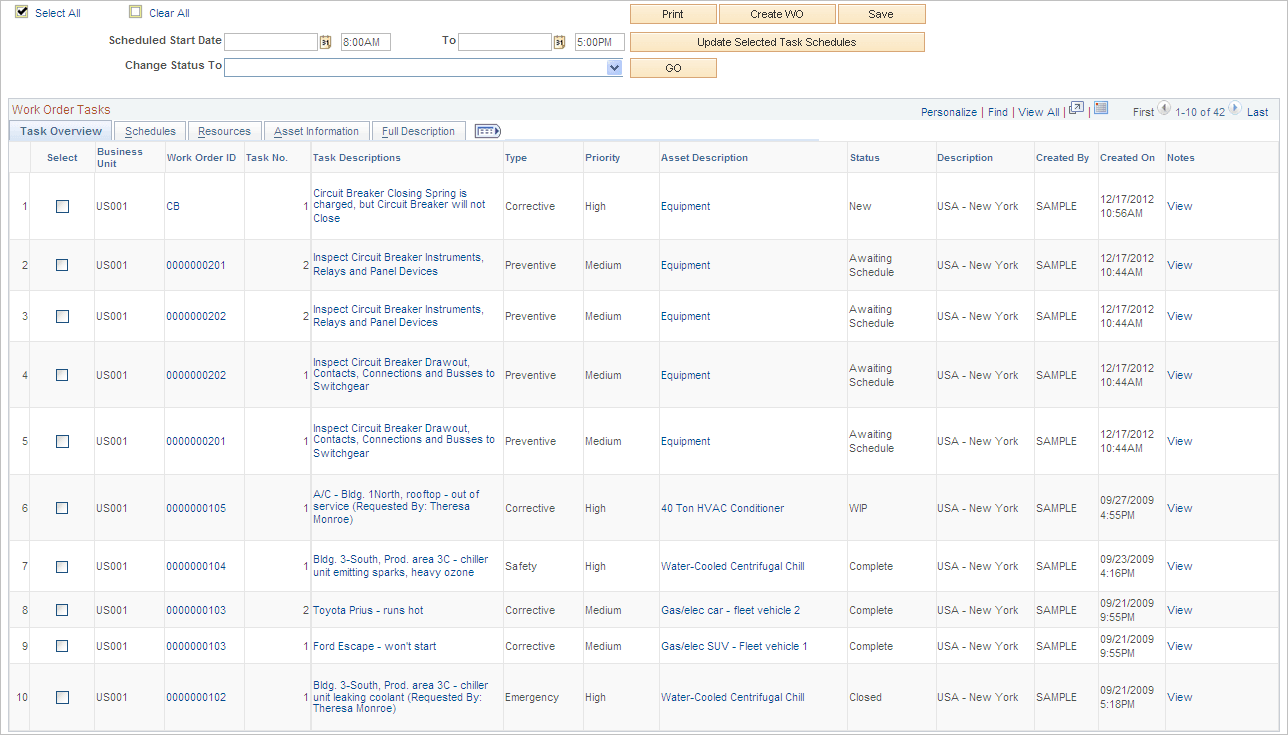Uncheck the Select All checkbox
This screenshot has height=735, width=1288.
[x=20, y=13]
